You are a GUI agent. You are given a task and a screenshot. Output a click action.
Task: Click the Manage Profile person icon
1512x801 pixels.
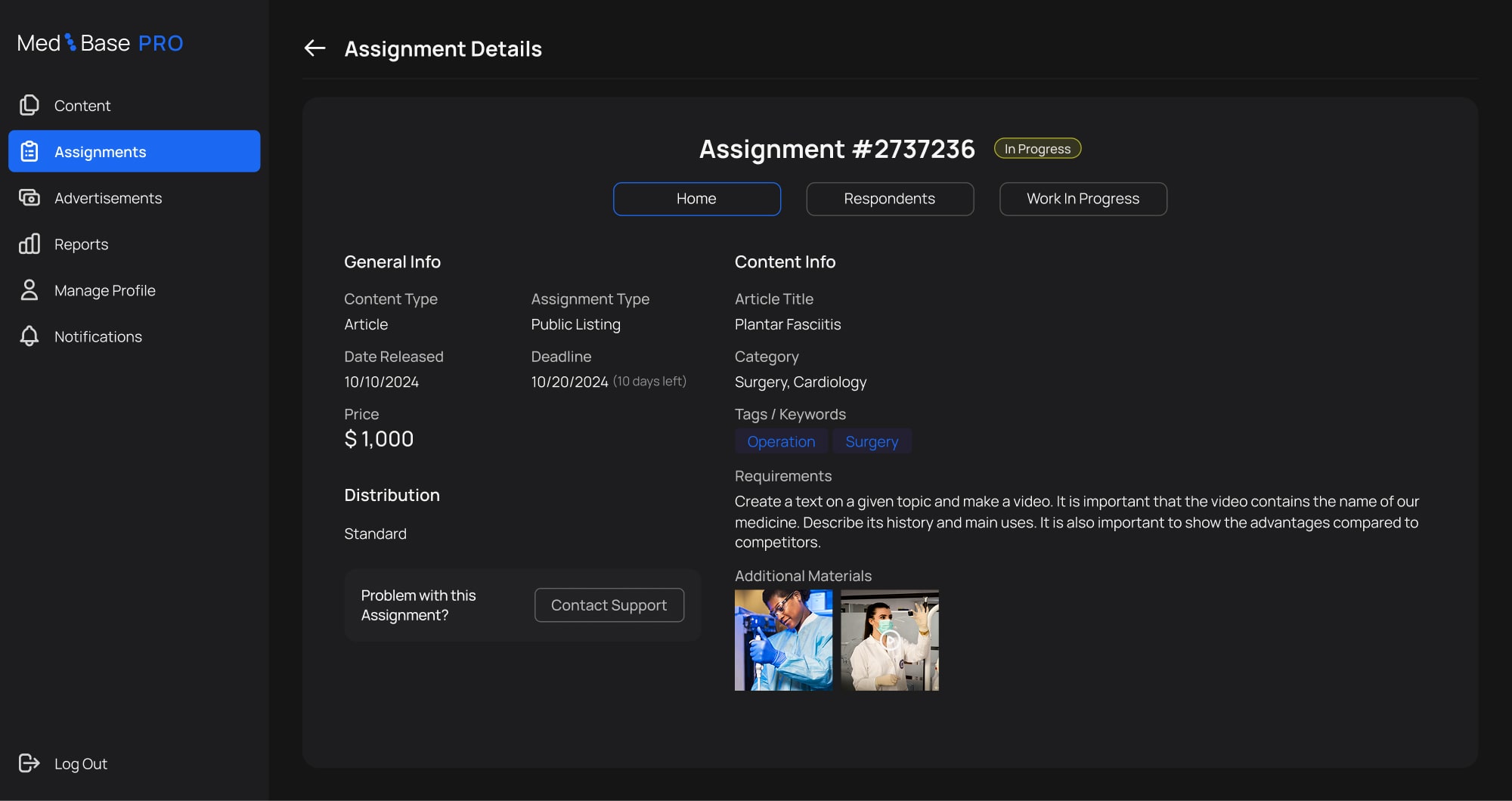point(29,290)
